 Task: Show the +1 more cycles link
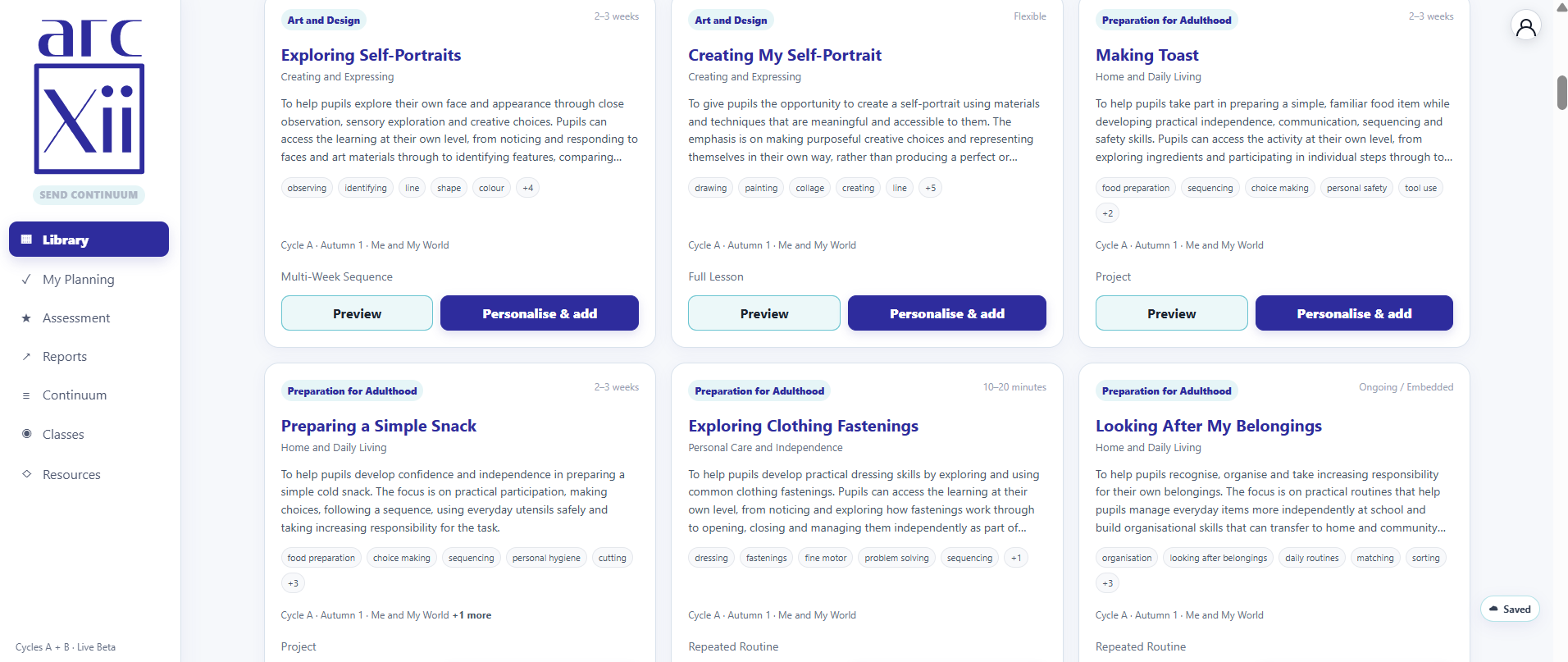(x=472, y=615)
